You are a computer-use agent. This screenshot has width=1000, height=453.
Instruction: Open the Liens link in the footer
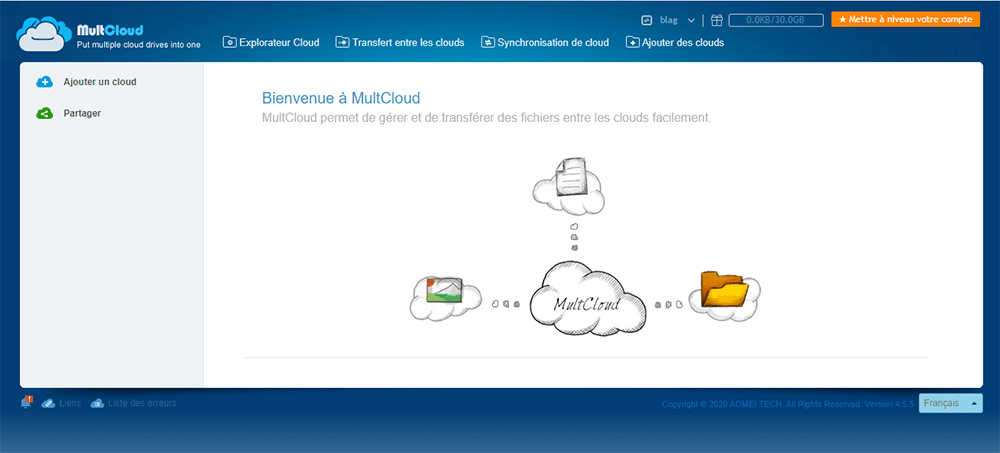pyautogui.click(x=70, y=403)
